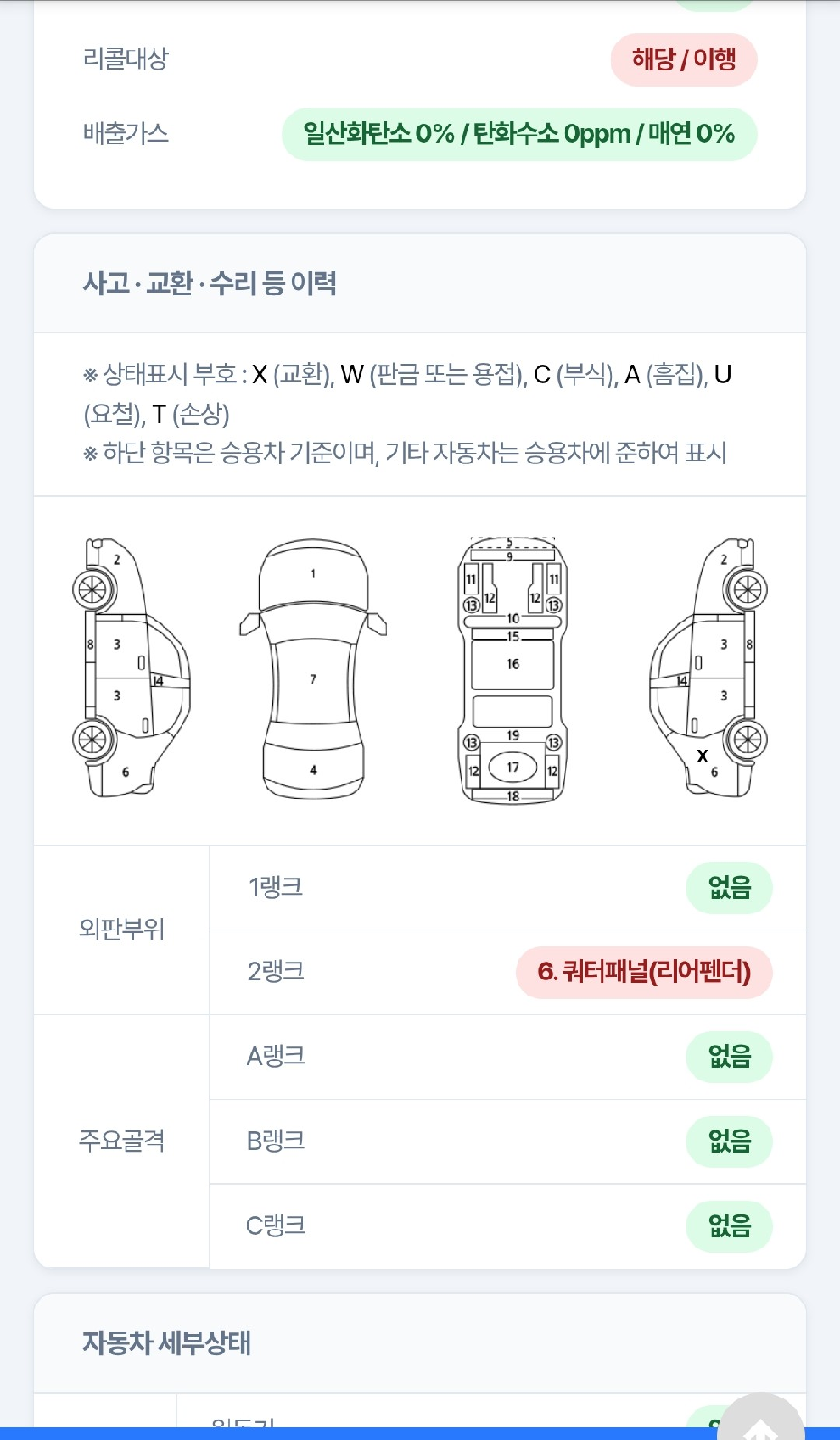Click part 17 in underbody diagram
Viewport: 840px width, 1440px height.
(512, 768)
